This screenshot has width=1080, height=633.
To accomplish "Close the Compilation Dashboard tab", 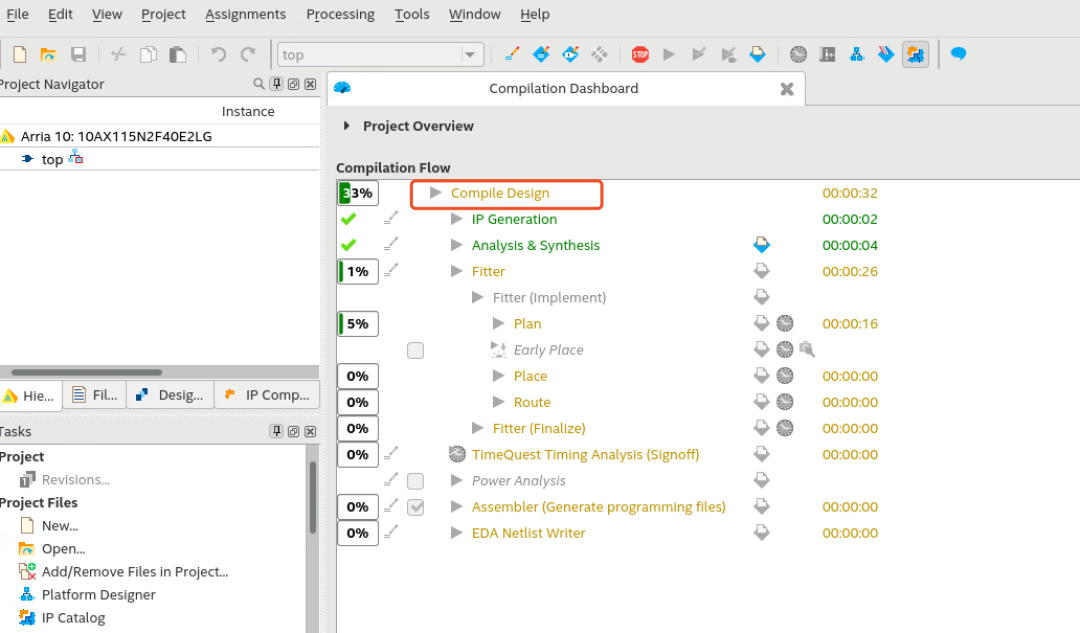I will [787, 89].
